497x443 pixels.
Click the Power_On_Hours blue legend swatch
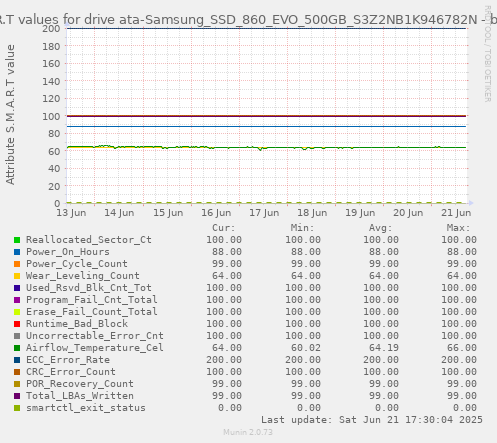coord(17,252)
